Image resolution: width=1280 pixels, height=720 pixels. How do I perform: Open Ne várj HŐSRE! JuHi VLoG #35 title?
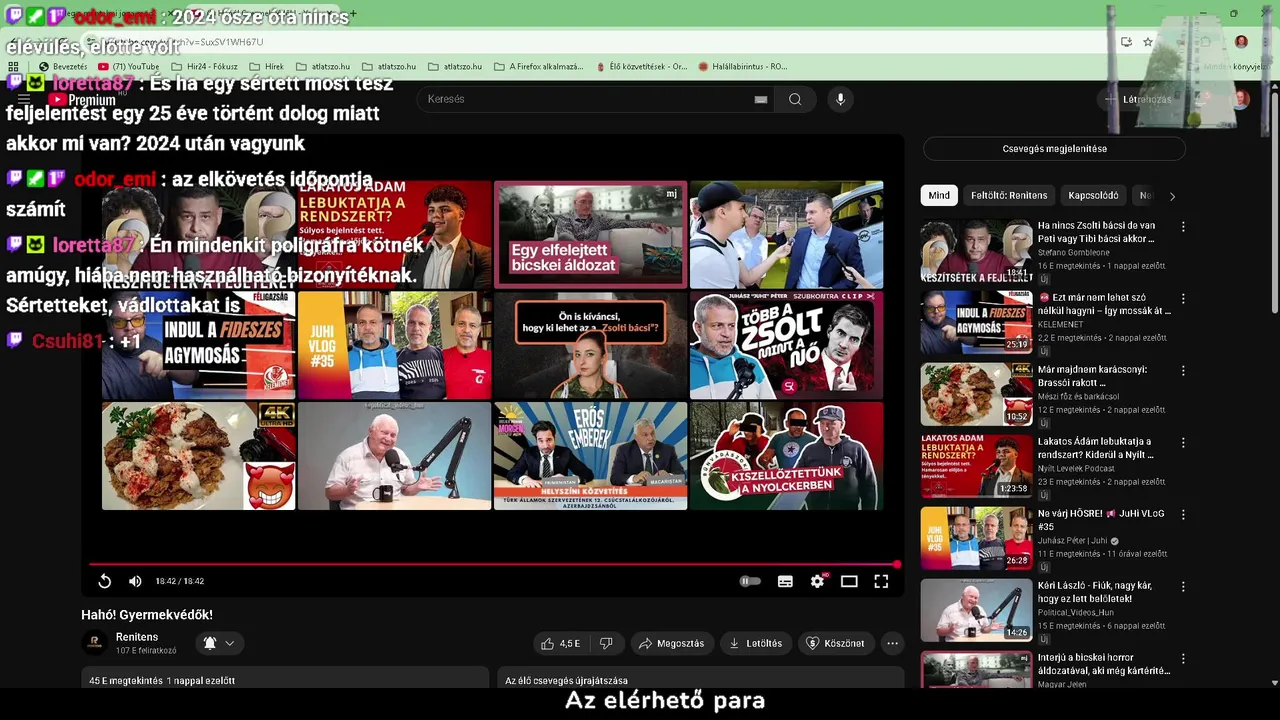1101,520
